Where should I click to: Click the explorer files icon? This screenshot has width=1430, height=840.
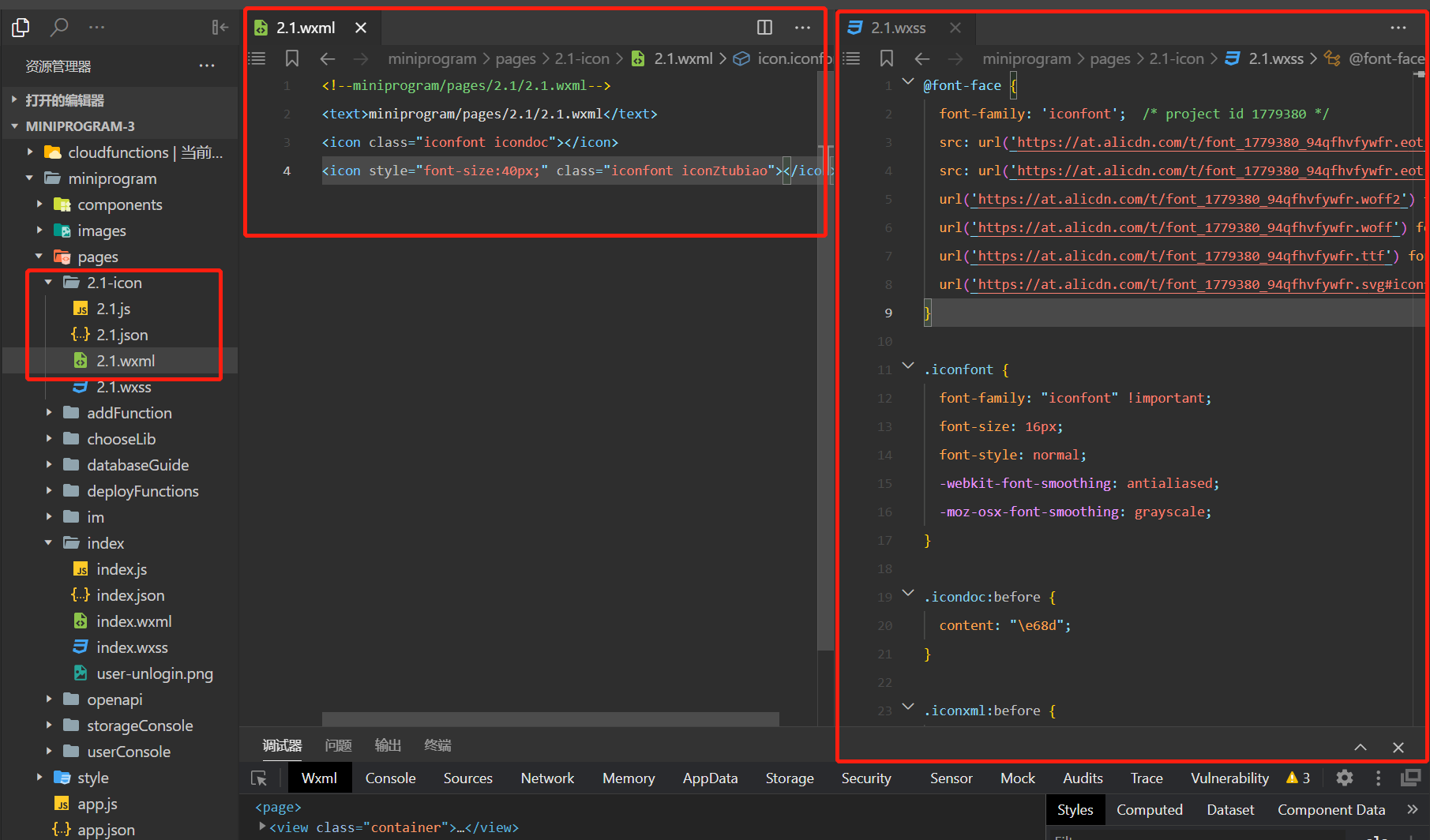click(21, 28)
